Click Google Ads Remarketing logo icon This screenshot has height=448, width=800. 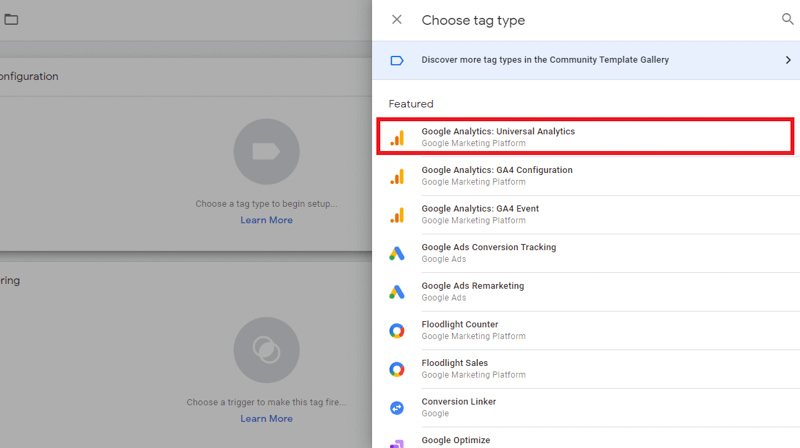(397, 292)
